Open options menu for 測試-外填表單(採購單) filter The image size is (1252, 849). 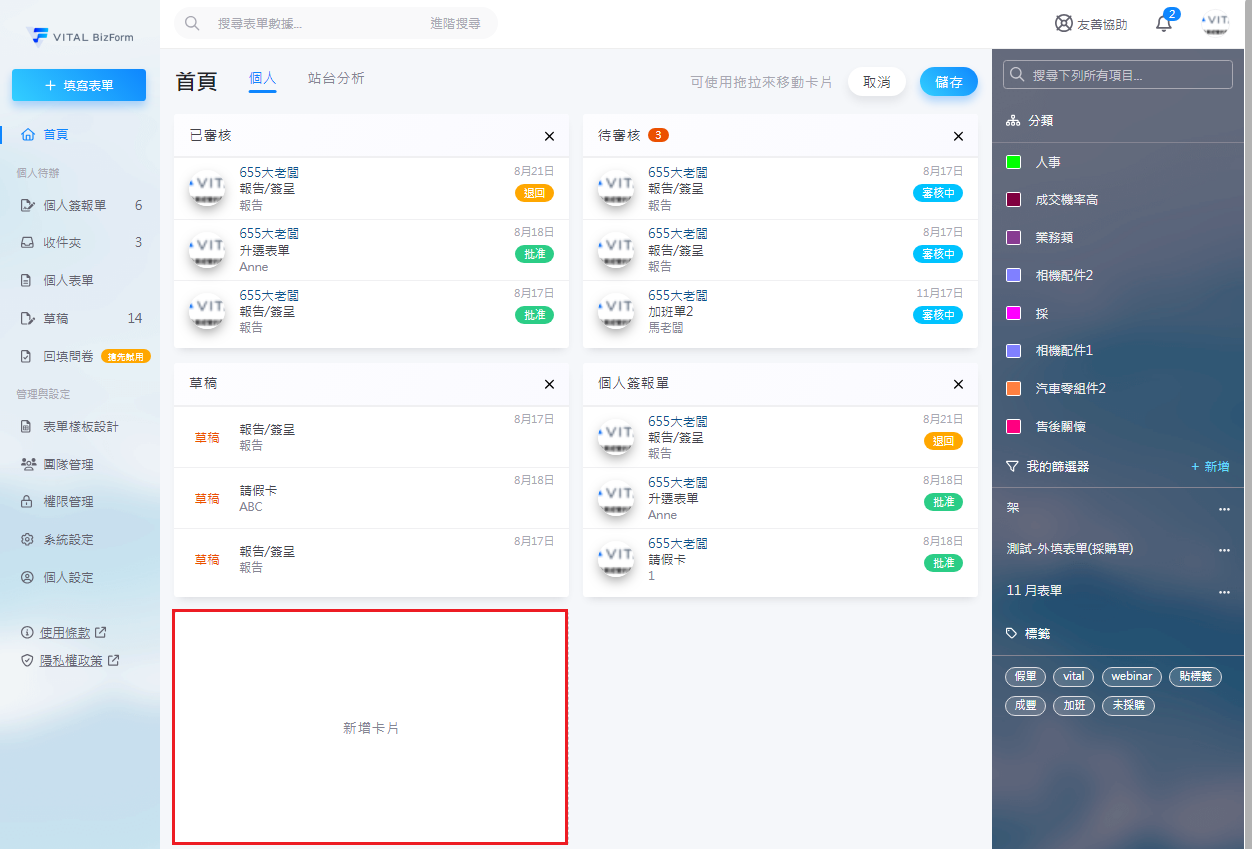pyautogui.click(x=1224, y=550)
